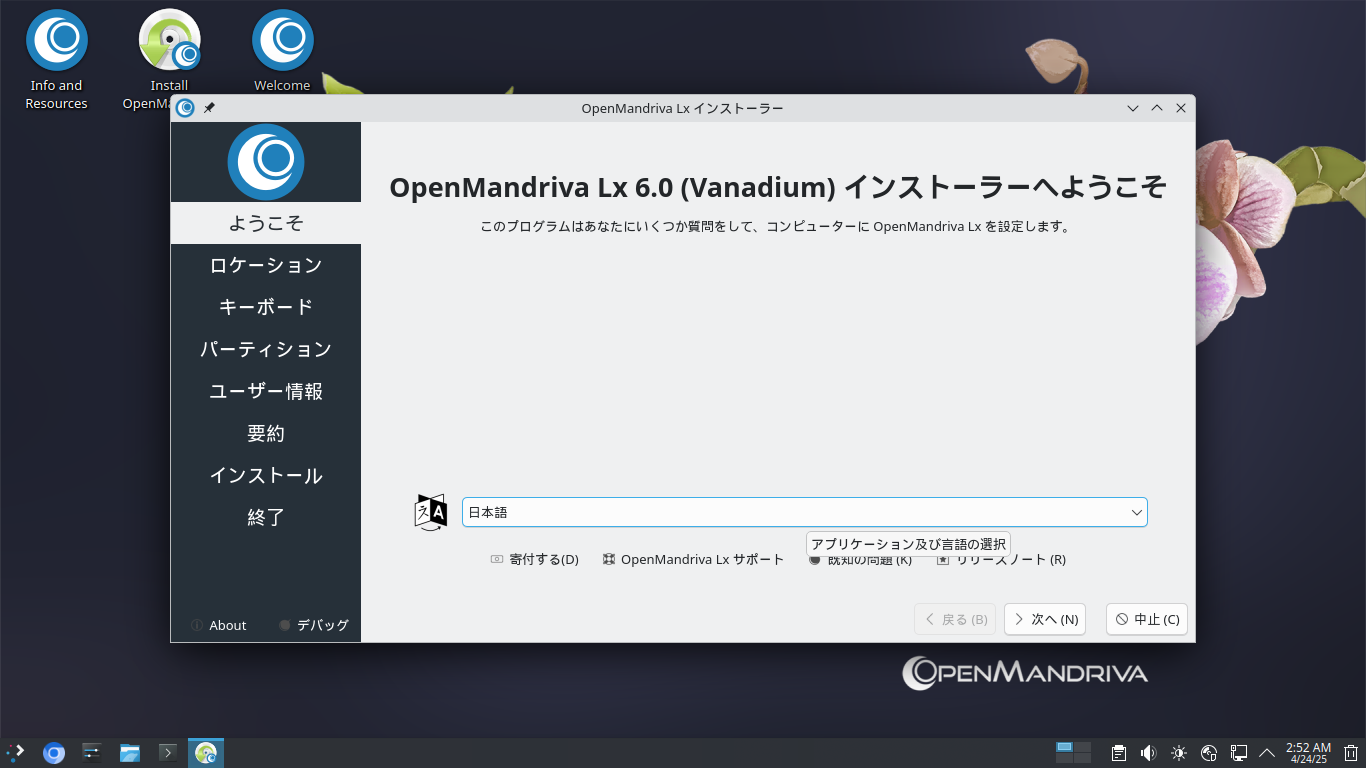This screenshot has width=1366, height=768.
Task: Click the OpenMandriva logo in installer sidebar
Action: pyautogui.click(x=266, y=161)
